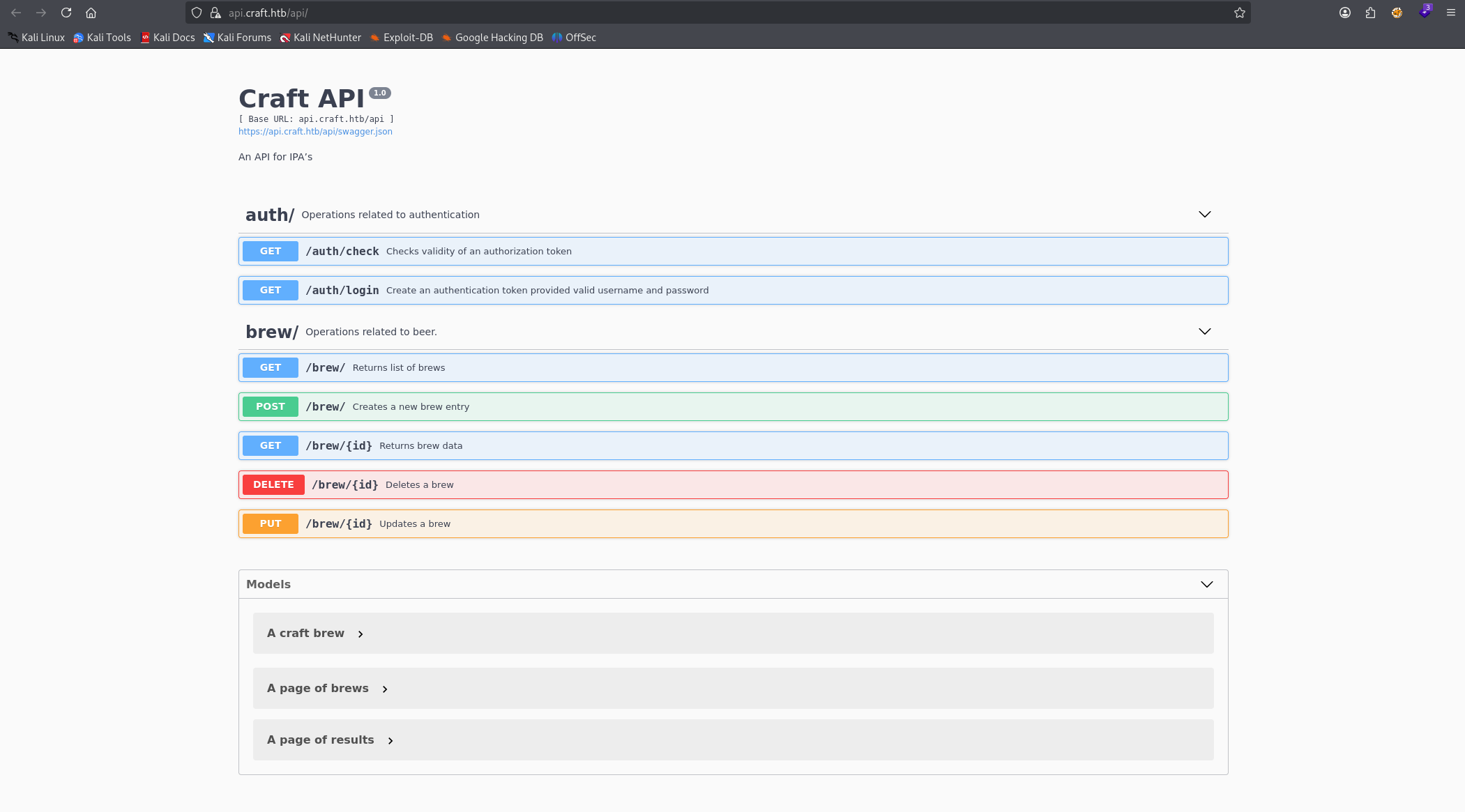Open the extensions puzzle icon

point(1370,13)
